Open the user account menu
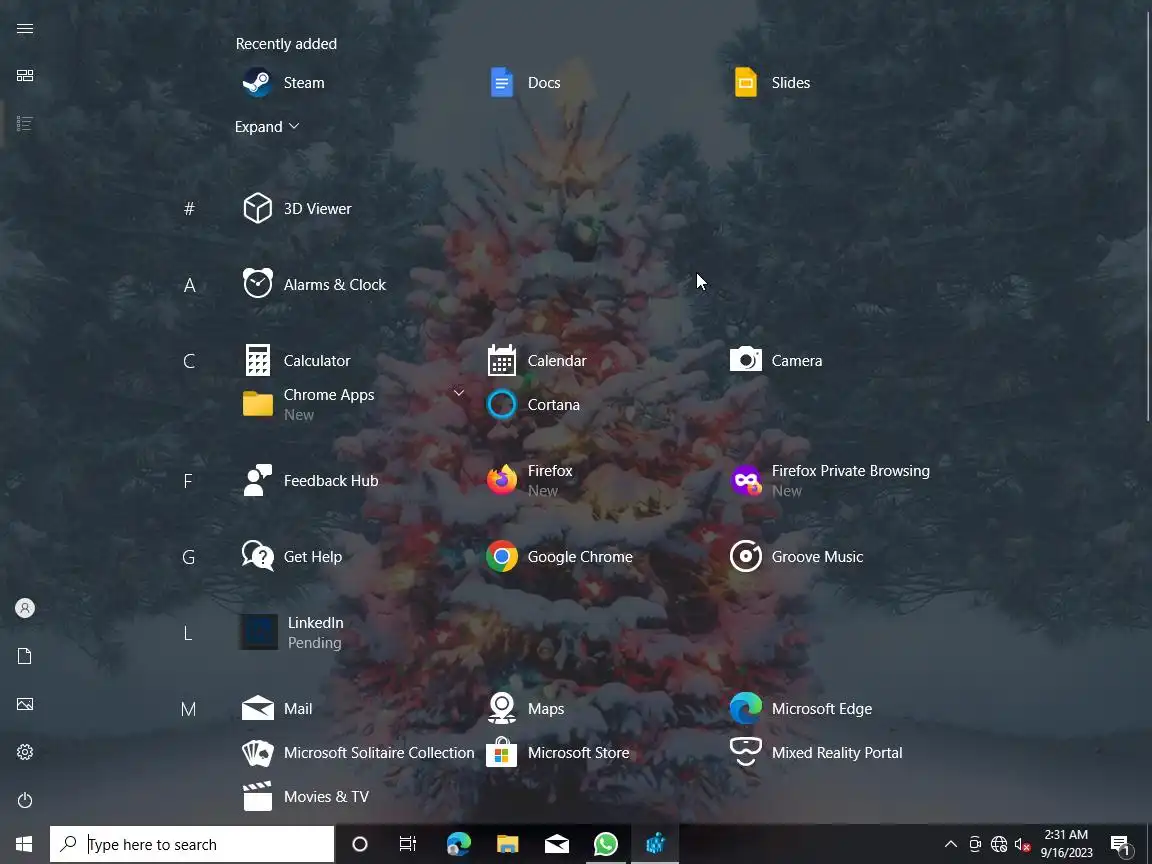1152x864 pixels. point(25,608)
